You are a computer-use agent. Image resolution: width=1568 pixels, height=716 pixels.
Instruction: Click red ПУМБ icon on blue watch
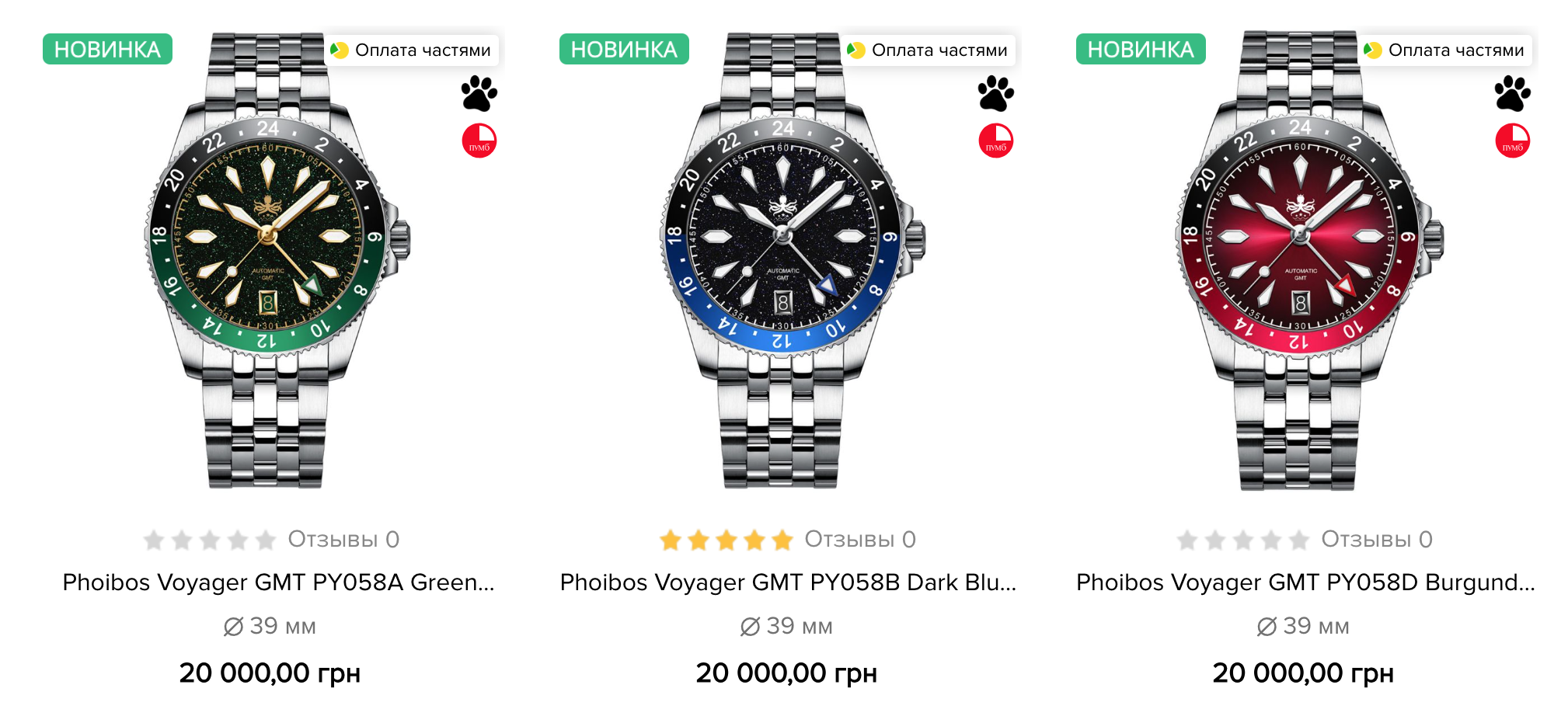996,141
